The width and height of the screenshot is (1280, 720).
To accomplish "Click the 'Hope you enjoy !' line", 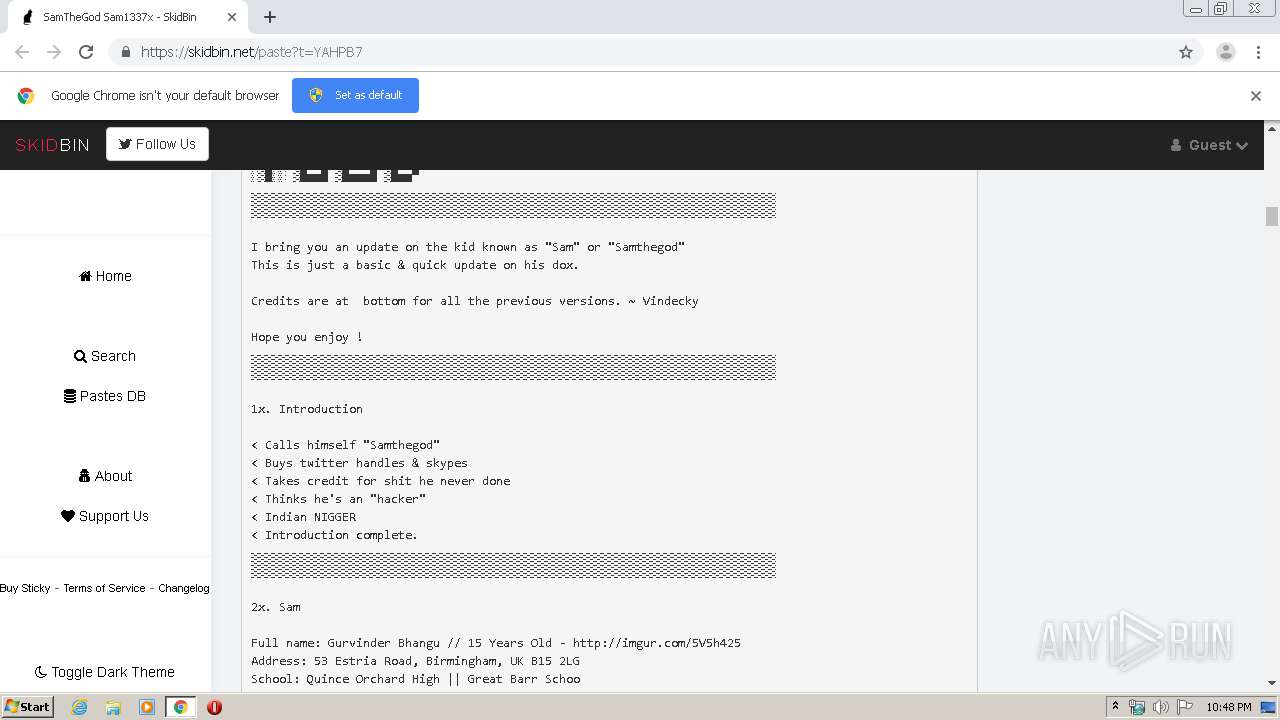I will coord(307,337).
